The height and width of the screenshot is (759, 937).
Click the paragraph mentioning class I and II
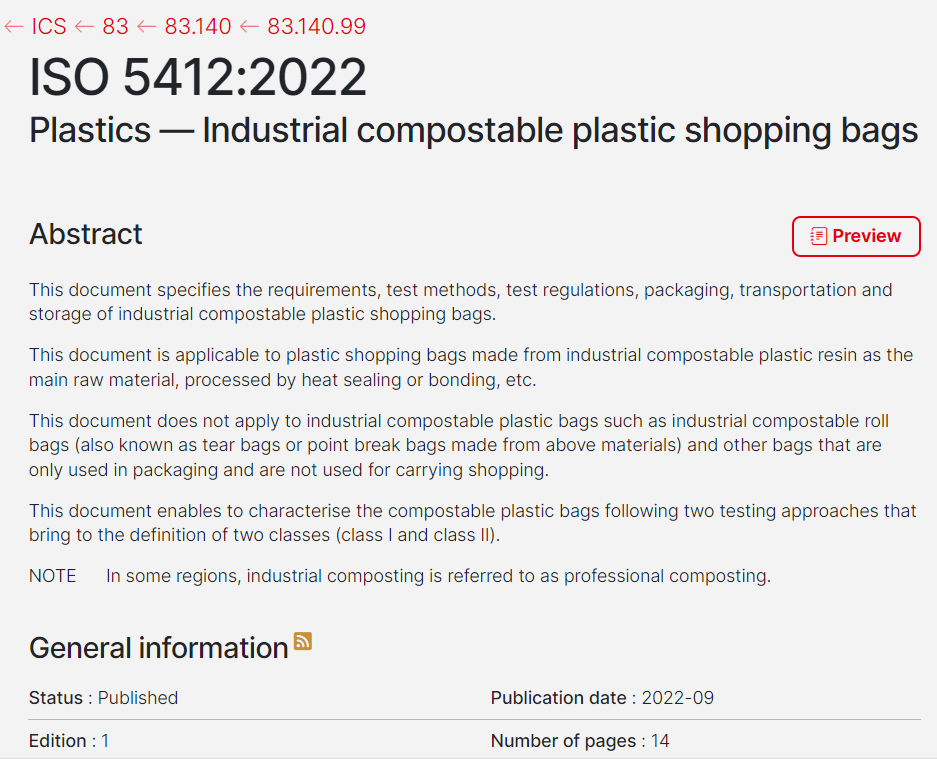tap(472, 523)
